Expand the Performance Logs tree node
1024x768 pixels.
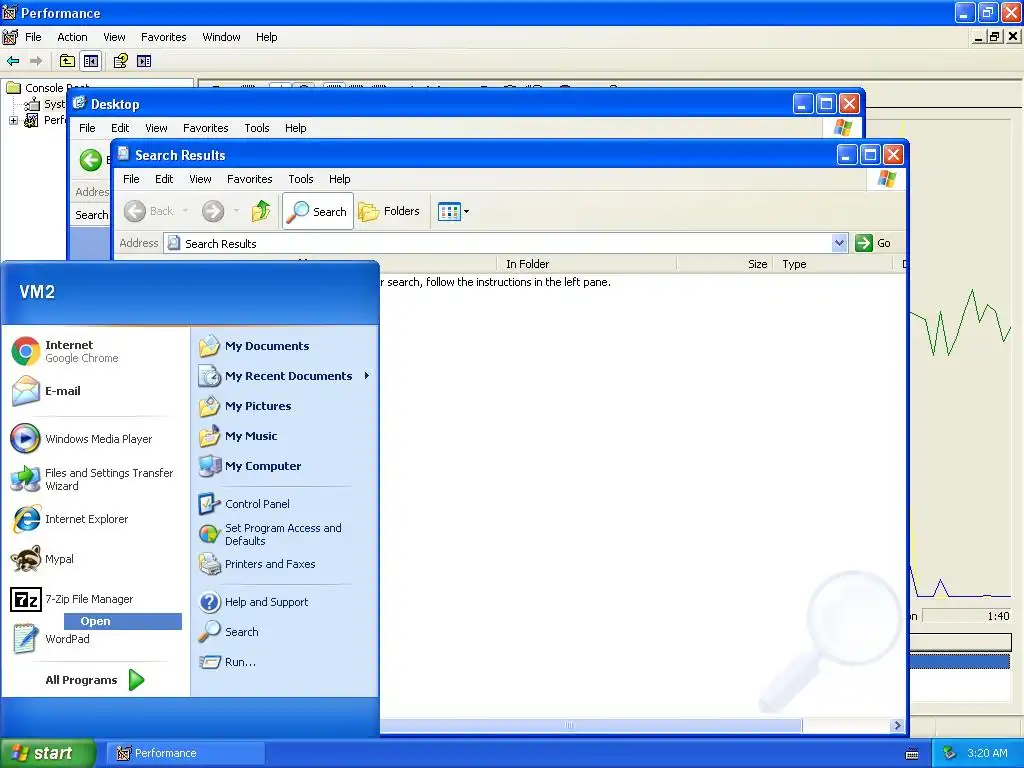click(13, 120)
